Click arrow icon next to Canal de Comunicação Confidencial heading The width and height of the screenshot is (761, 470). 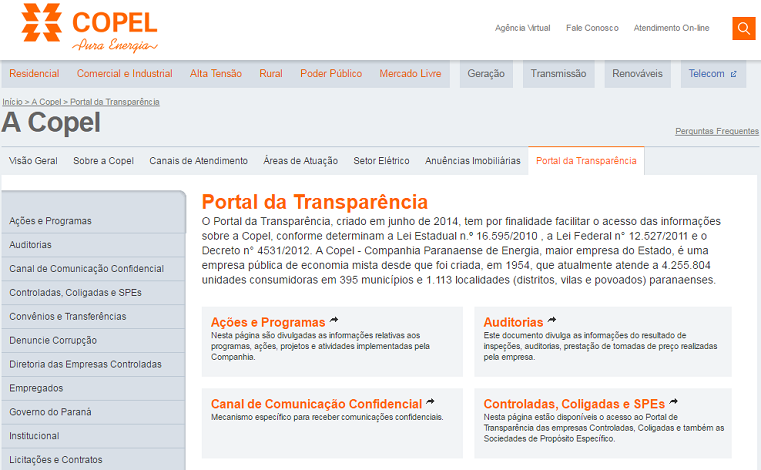click(x=430, y=402)
